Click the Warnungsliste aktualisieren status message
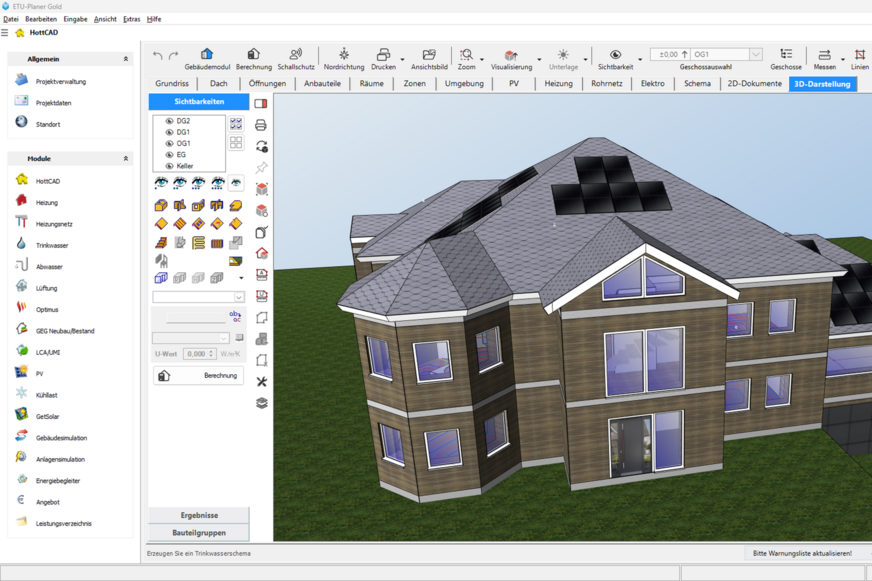The width and height of the screenshot is (872, 581). [800, 552]
